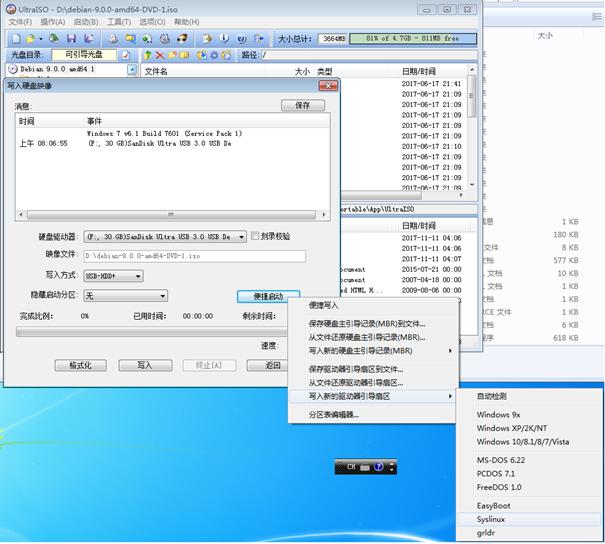Click 写入新的驱动器引导扇区 menu item
The width and height of the screenshot is (605, 544).
(373, 396)
